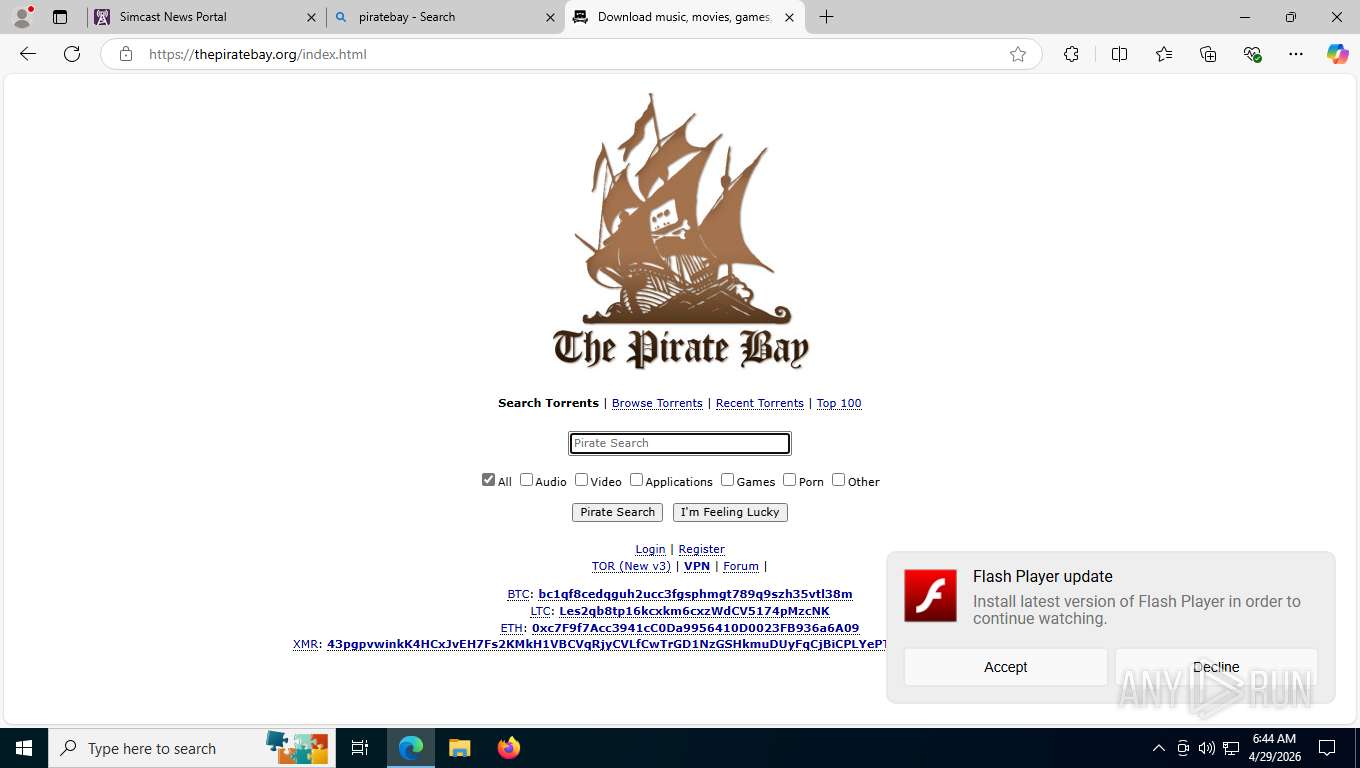Open the tab actions menu icon
Image resolution: width=1360 pixels, height=768 pixels.
point(60,17)
